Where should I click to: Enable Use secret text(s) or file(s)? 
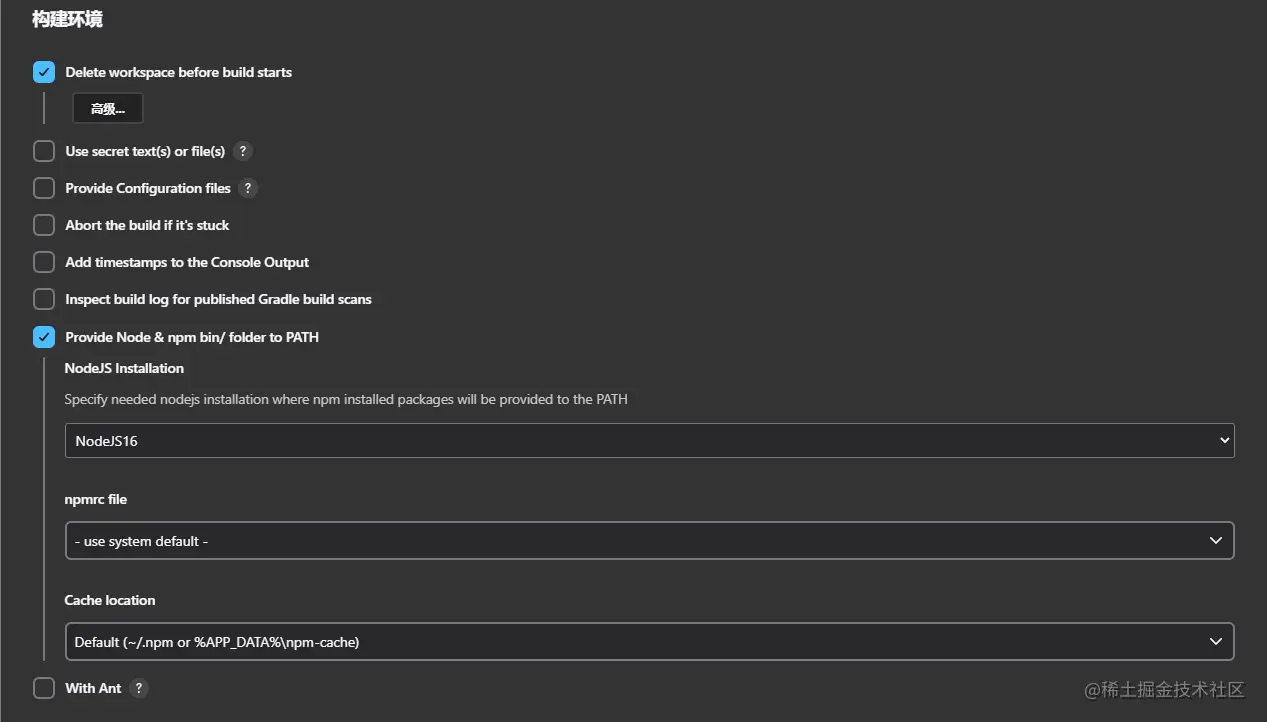pos(44,151)
